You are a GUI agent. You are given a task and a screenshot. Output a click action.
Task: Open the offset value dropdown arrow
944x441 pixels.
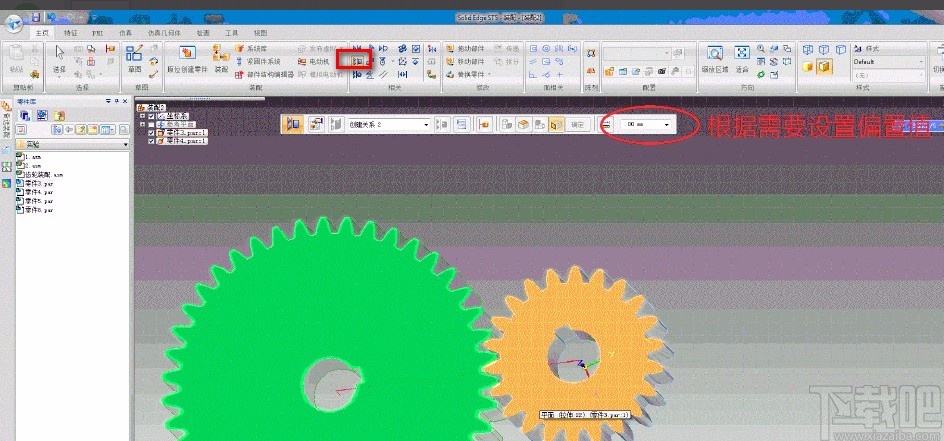click(x=666, y=125)
